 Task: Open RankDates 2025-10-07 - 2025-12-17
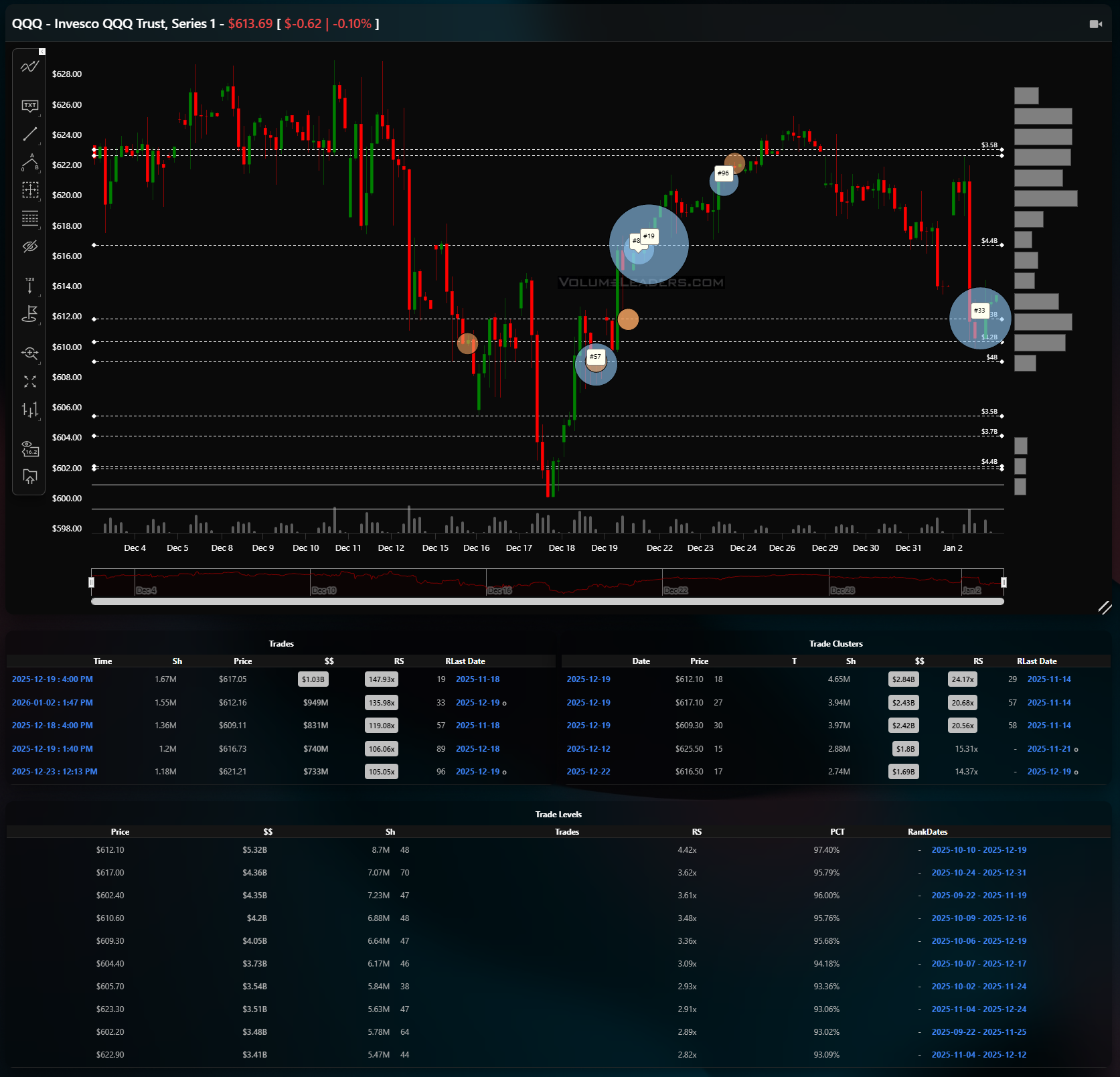pyautogui.click(x=979, y=964)
